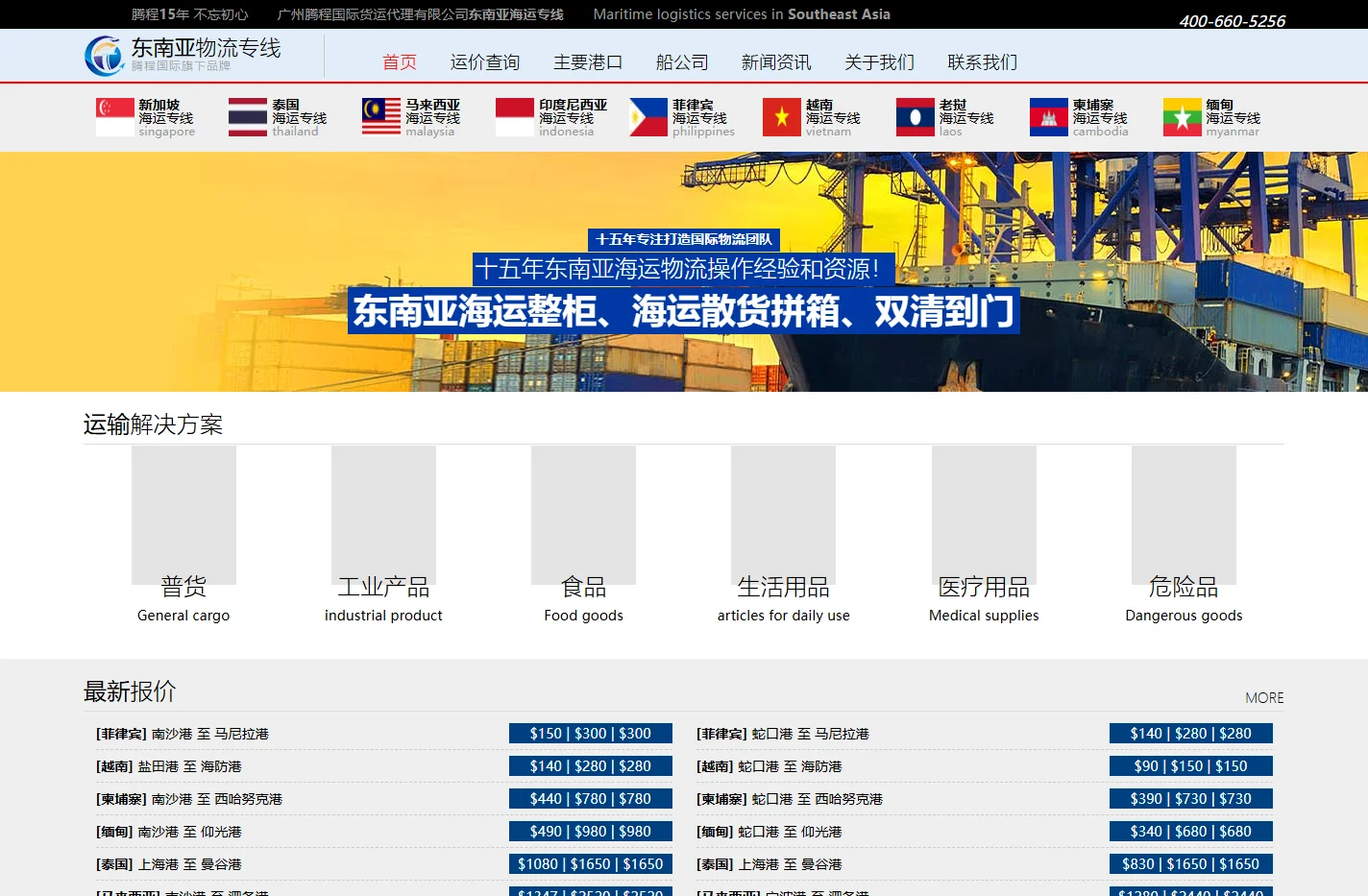Open the 运价查询 menu item

(485, 62)
